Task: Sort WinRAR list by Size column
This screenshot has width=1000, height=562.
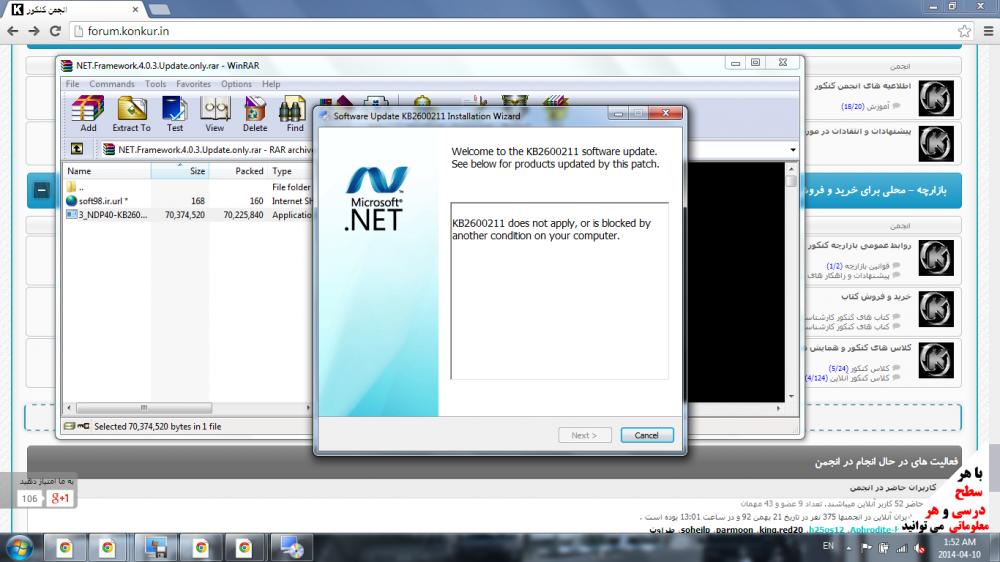Action: pos(180,171)
